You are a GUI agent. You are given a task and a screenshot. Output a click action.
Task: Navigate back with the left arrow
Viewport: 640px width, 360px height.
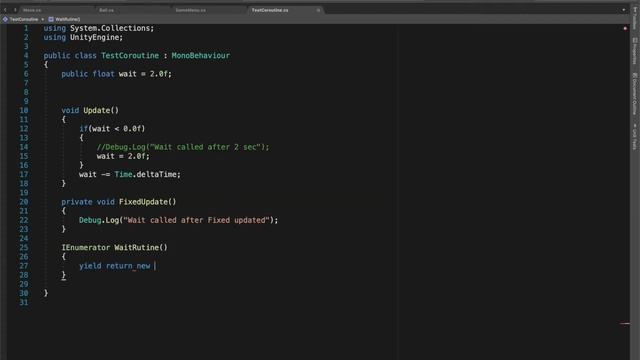coord(5,10)
